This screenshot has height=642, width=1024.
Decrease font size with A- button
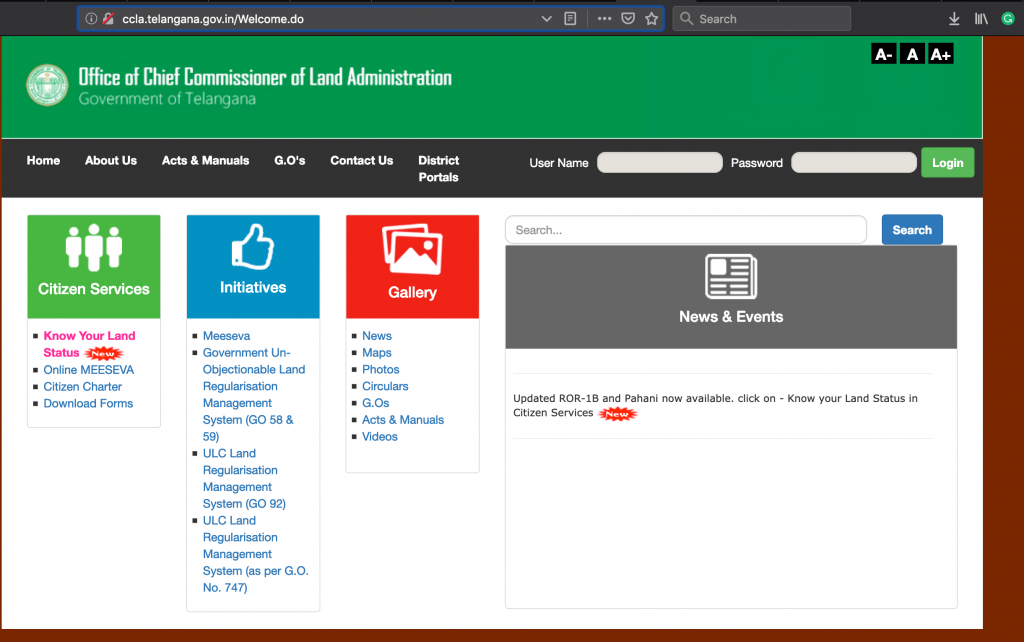[884, 54]
